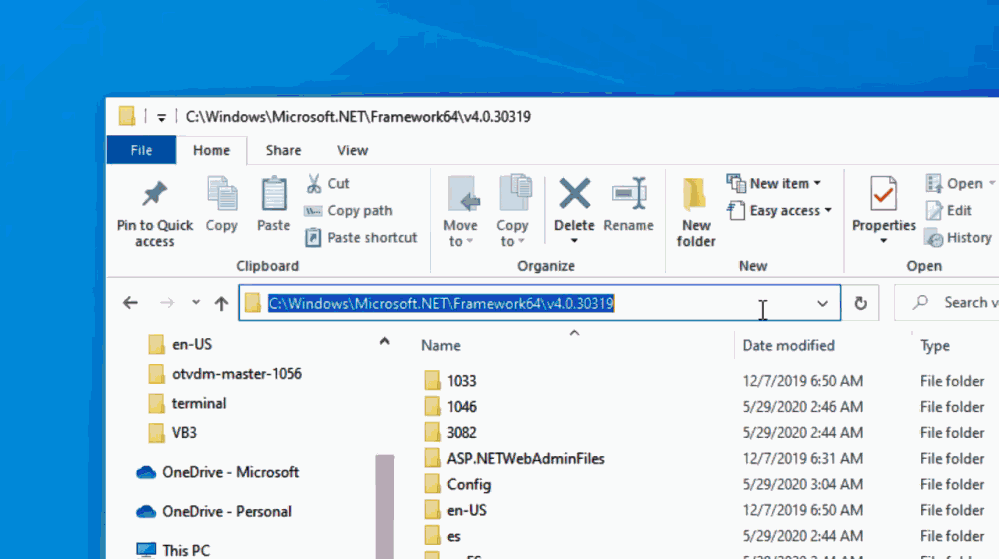Refresh the current folder
Image resolution: width=999 pixels, height=559 pixels.
tap(861, 303)
